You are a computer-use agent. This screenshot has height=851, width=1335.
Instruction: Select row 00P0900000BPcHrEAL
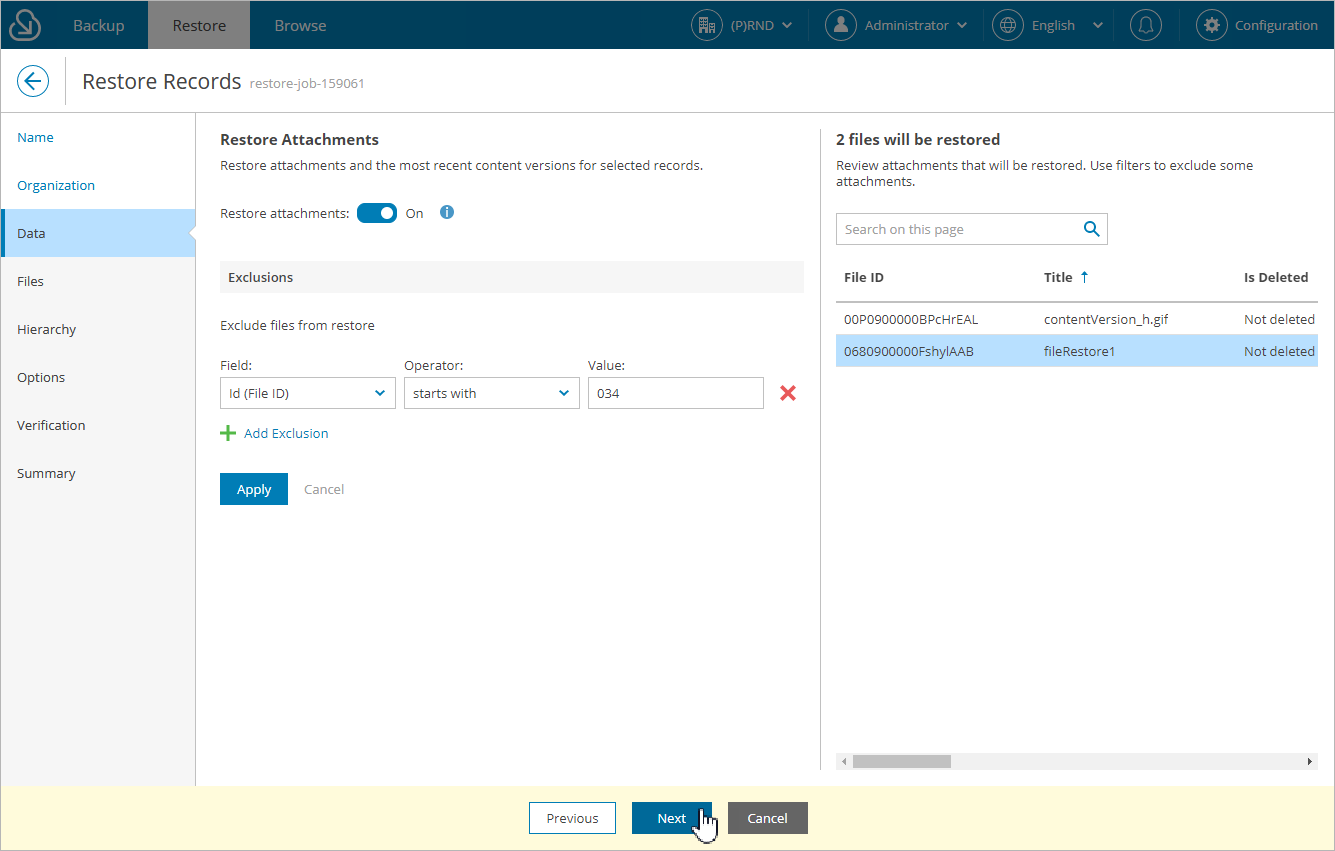point(1077,319)
